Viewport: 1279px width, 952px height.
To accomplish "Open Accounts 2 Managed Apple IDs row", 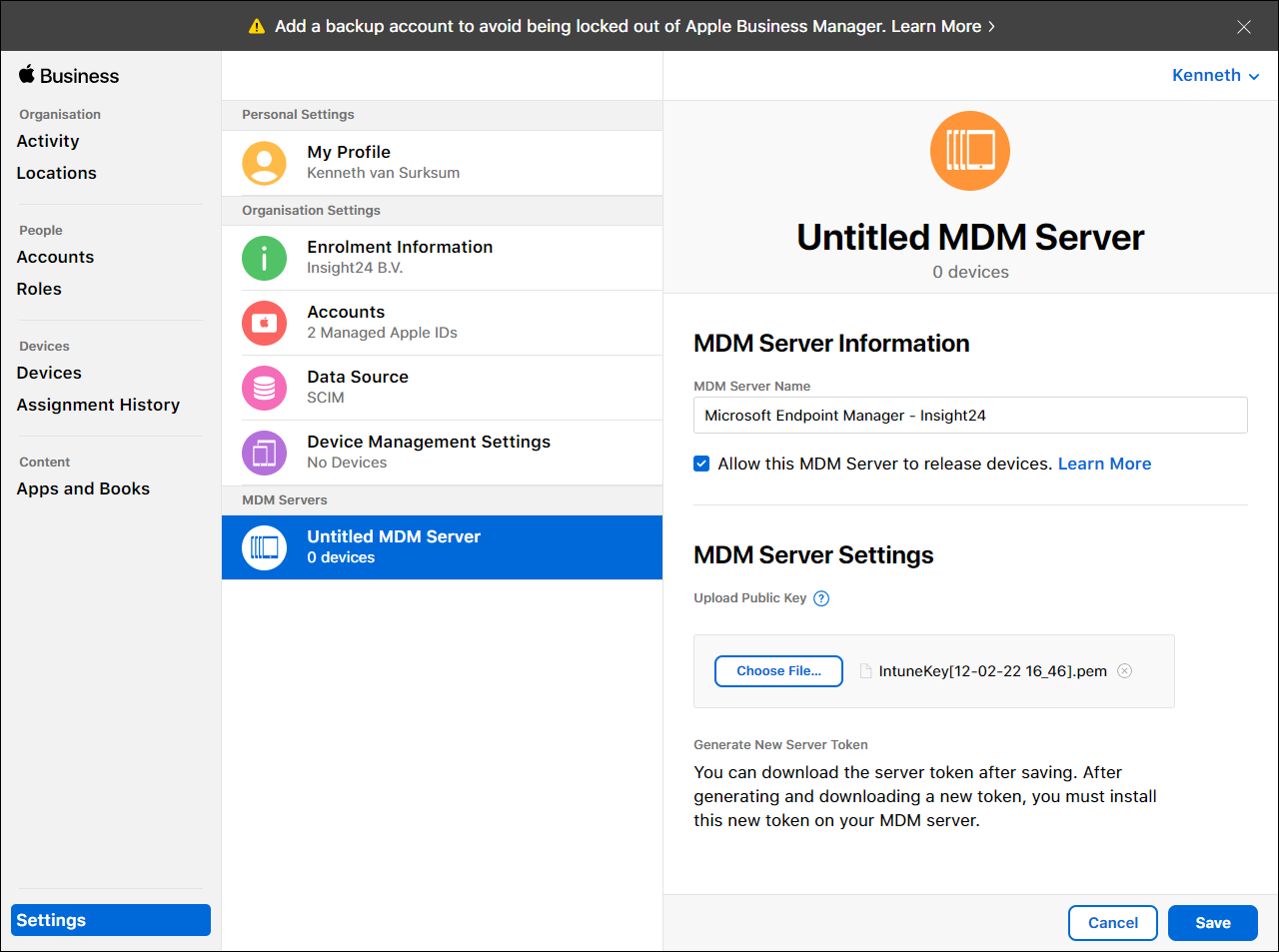I will pyautogui.click(x=442, y=323).
